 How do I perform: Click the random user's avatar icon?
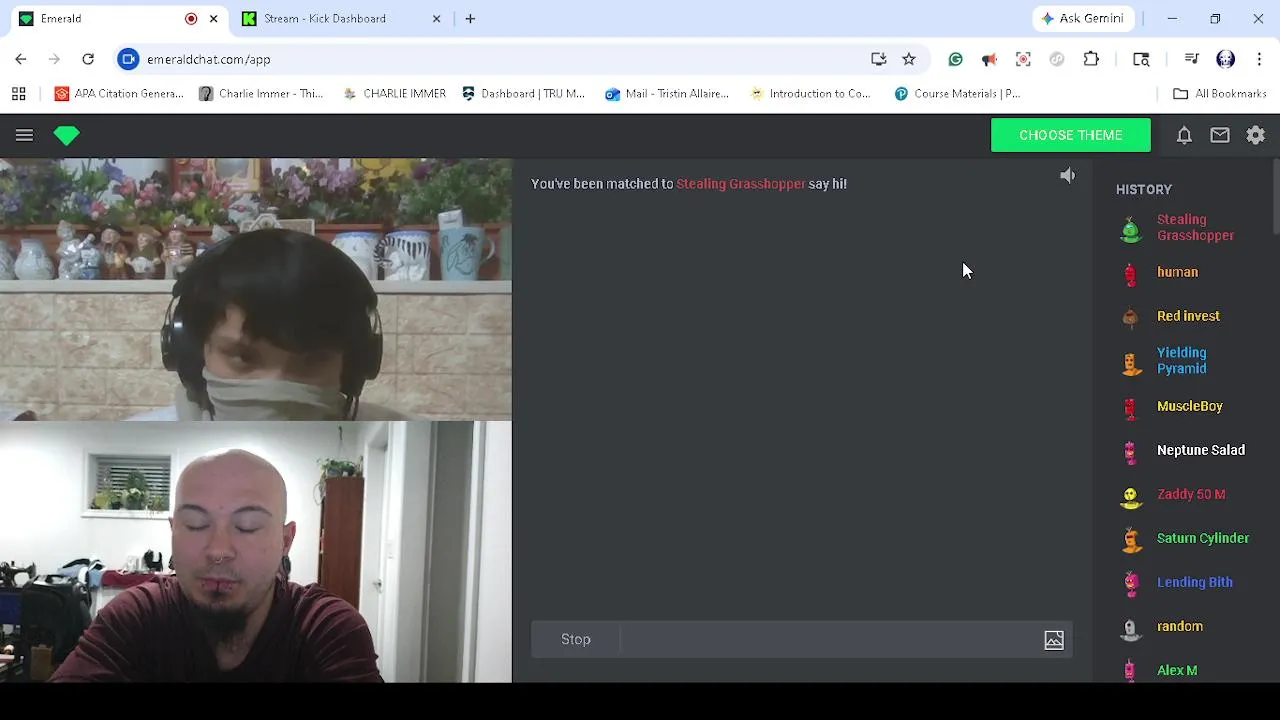pos(1131,627)
